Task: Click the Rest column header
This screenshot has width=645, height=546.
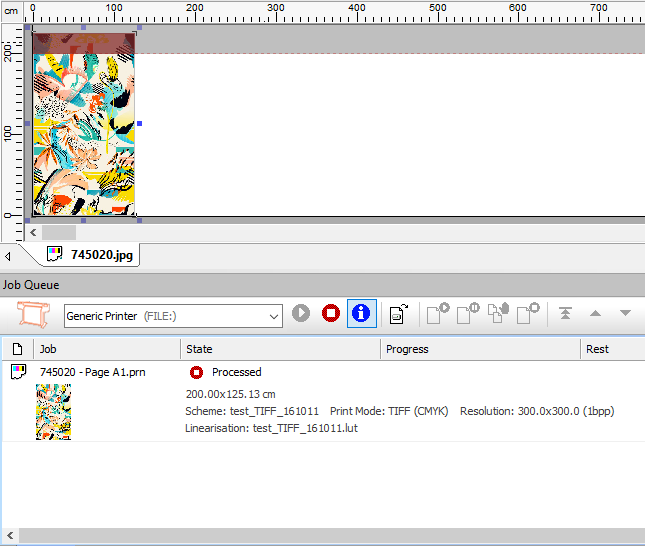Action: [x=613, y=349]
